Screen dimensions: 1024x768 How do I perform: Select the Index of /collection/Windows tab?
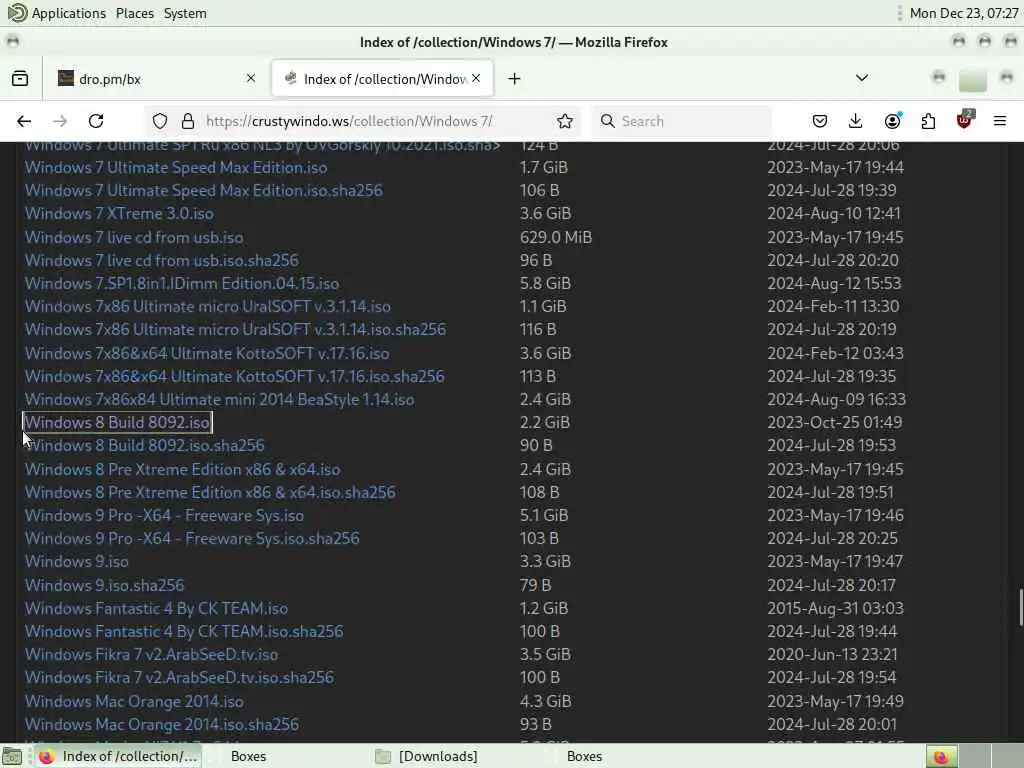(382, 78)
